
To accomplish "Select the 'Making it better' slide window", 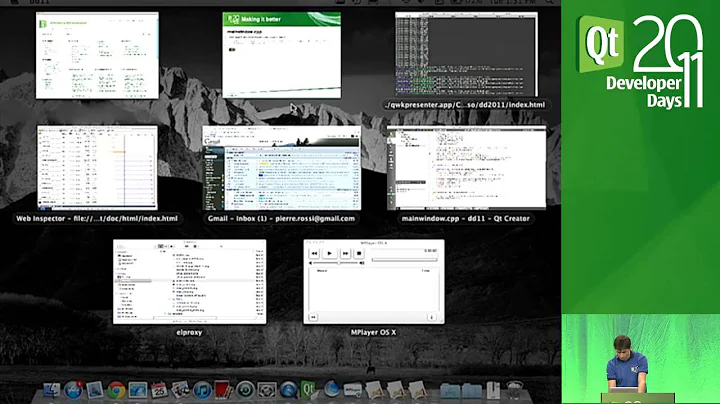I will pos(281,55).
